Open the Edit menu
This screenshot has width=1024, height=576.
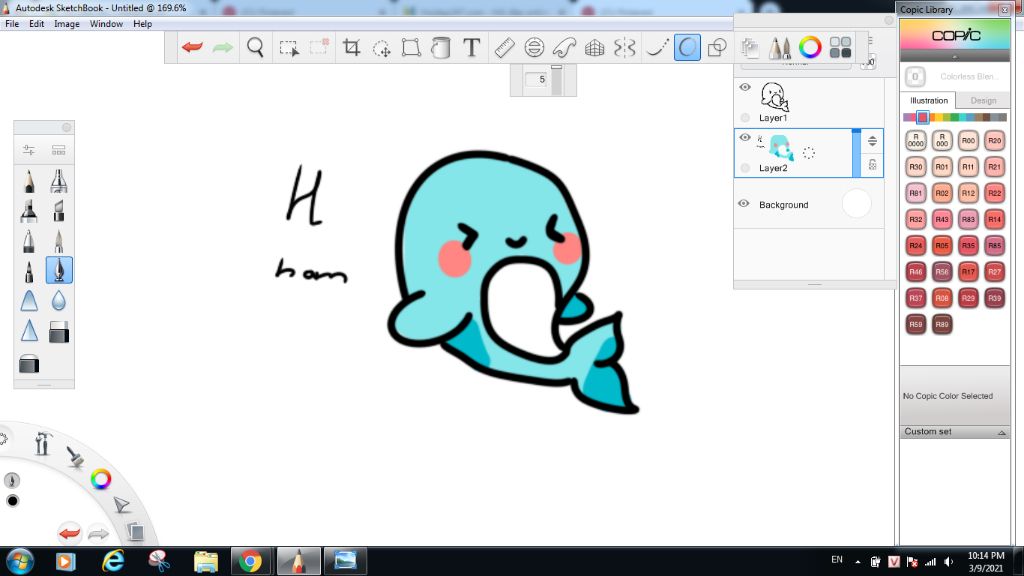coord(37,24)
